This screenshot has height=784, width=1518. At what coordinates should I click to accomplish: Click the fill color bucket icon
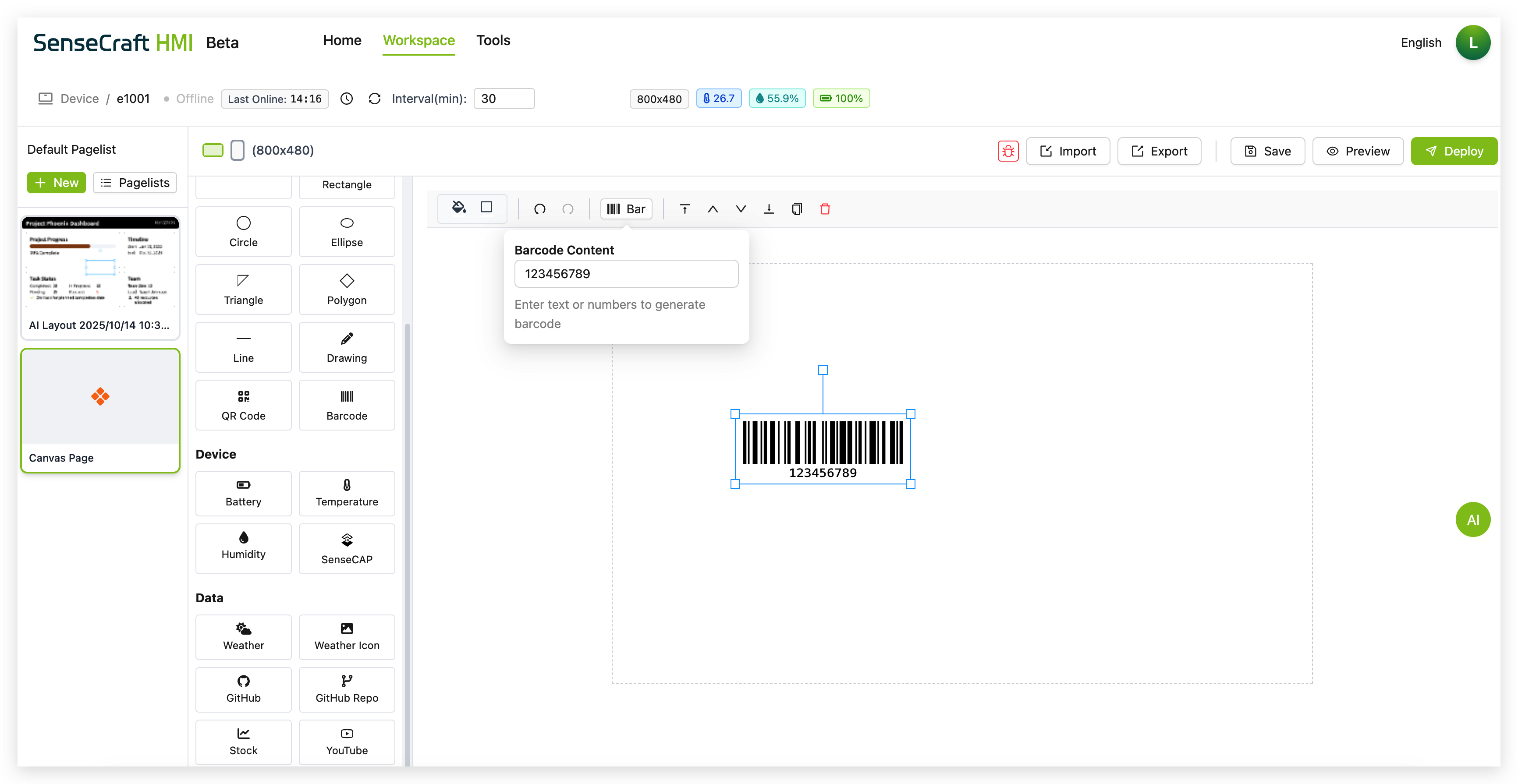coord(458,207)
